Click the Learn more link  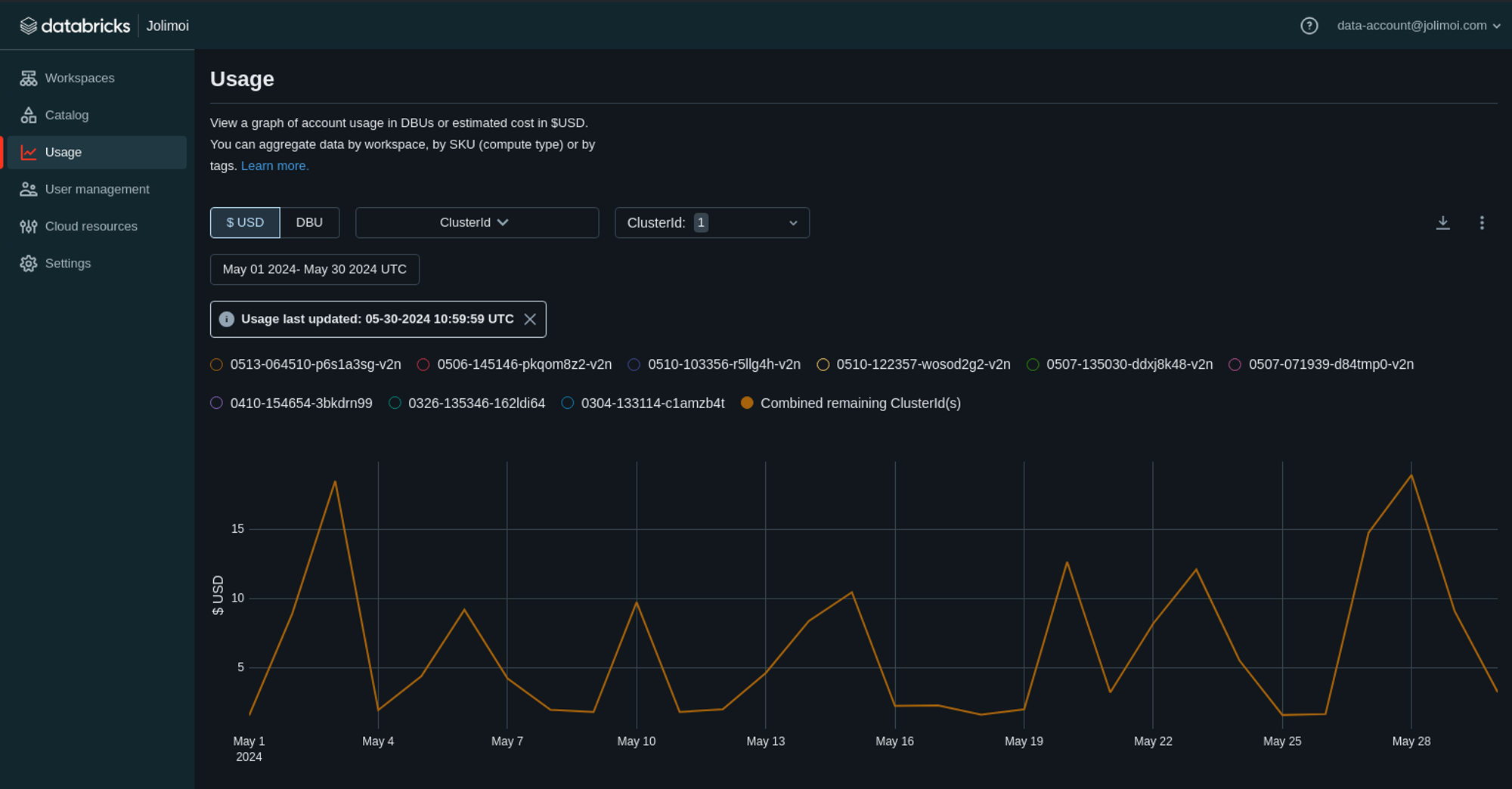[274, 166]
